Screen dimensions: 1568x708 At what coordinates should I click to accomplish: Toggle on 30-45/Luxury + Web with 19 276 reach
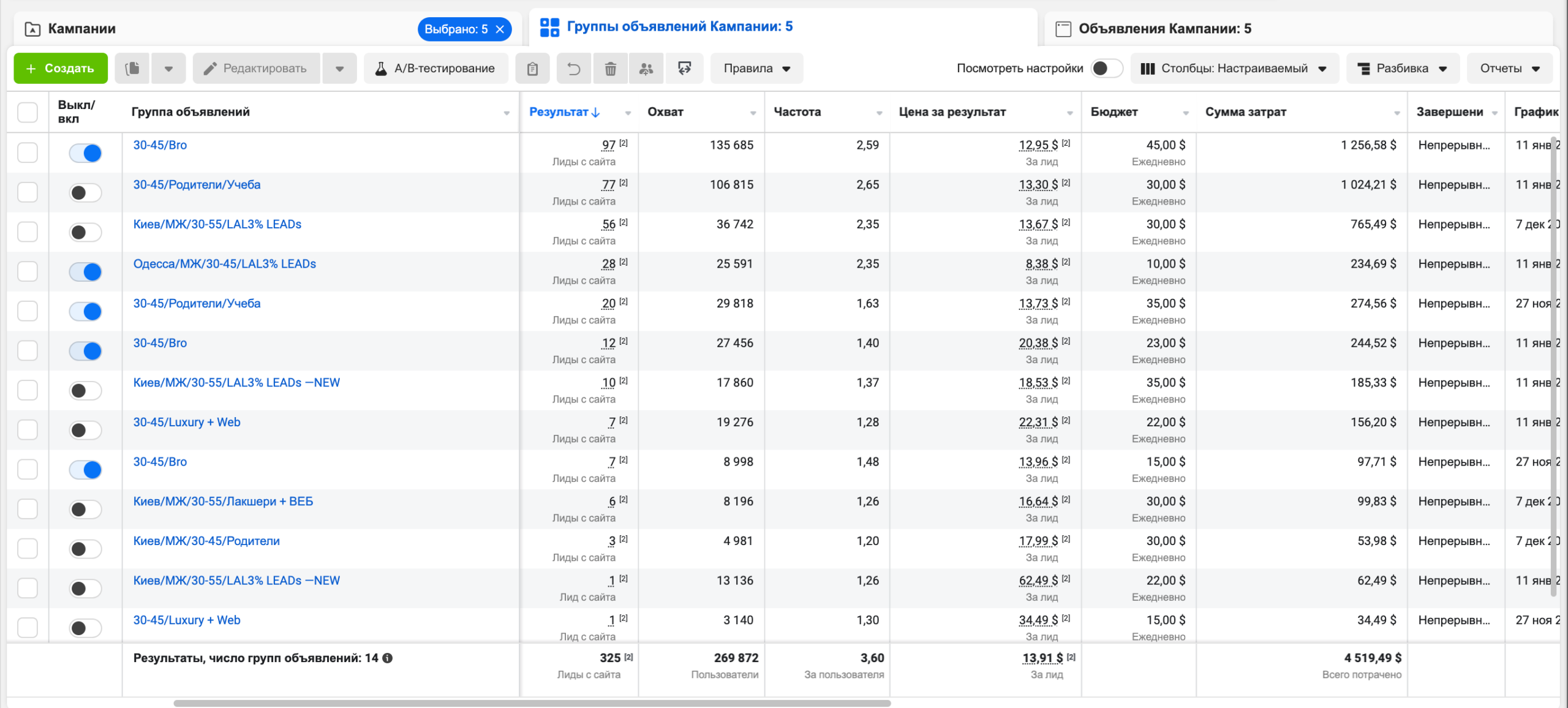[85, 430]
